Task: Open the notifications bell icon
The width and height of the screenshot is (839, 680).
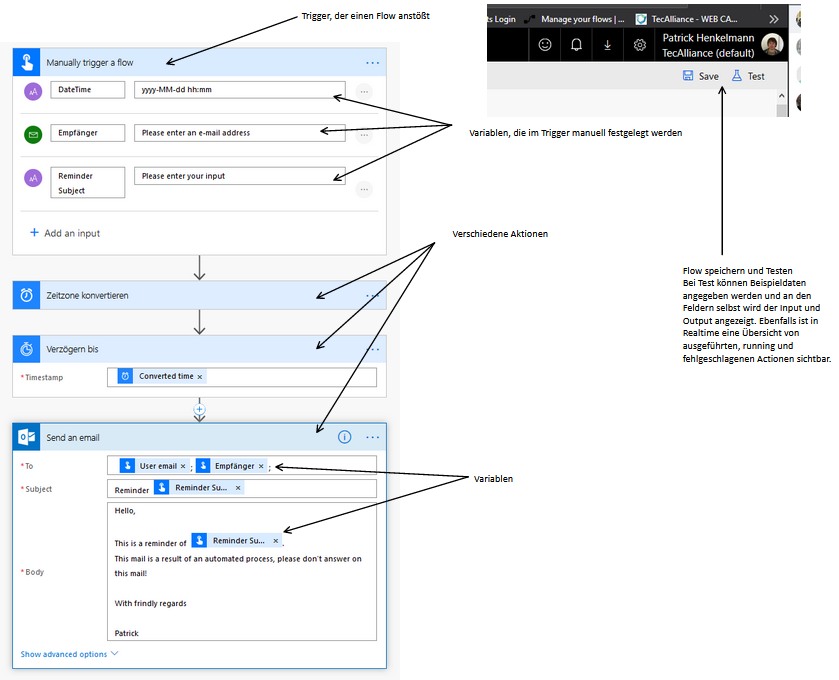Action: [x=577, y=45]
